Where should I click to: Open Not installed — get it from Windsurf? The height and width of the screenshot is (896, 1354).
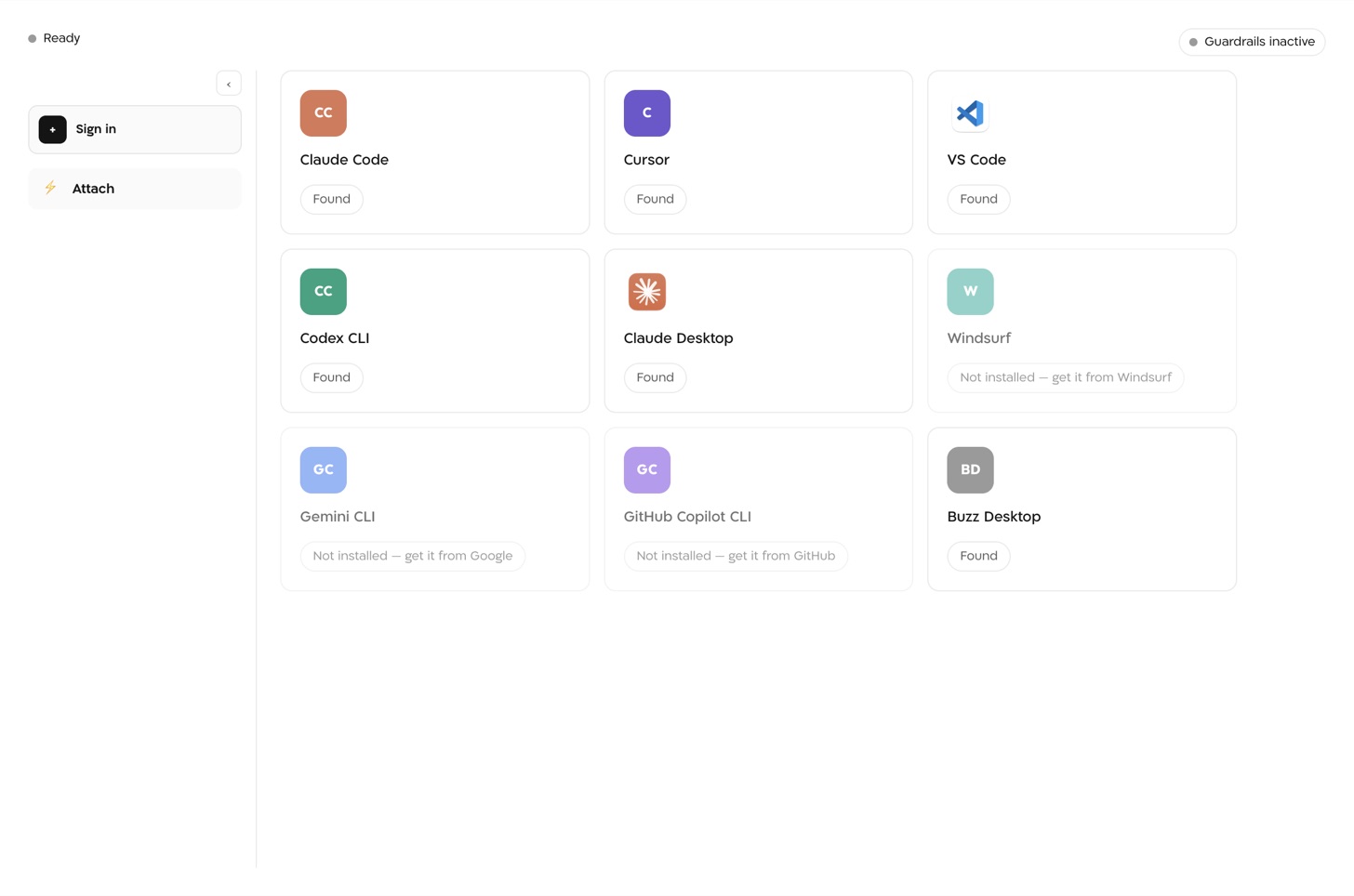coord(1066,377)
